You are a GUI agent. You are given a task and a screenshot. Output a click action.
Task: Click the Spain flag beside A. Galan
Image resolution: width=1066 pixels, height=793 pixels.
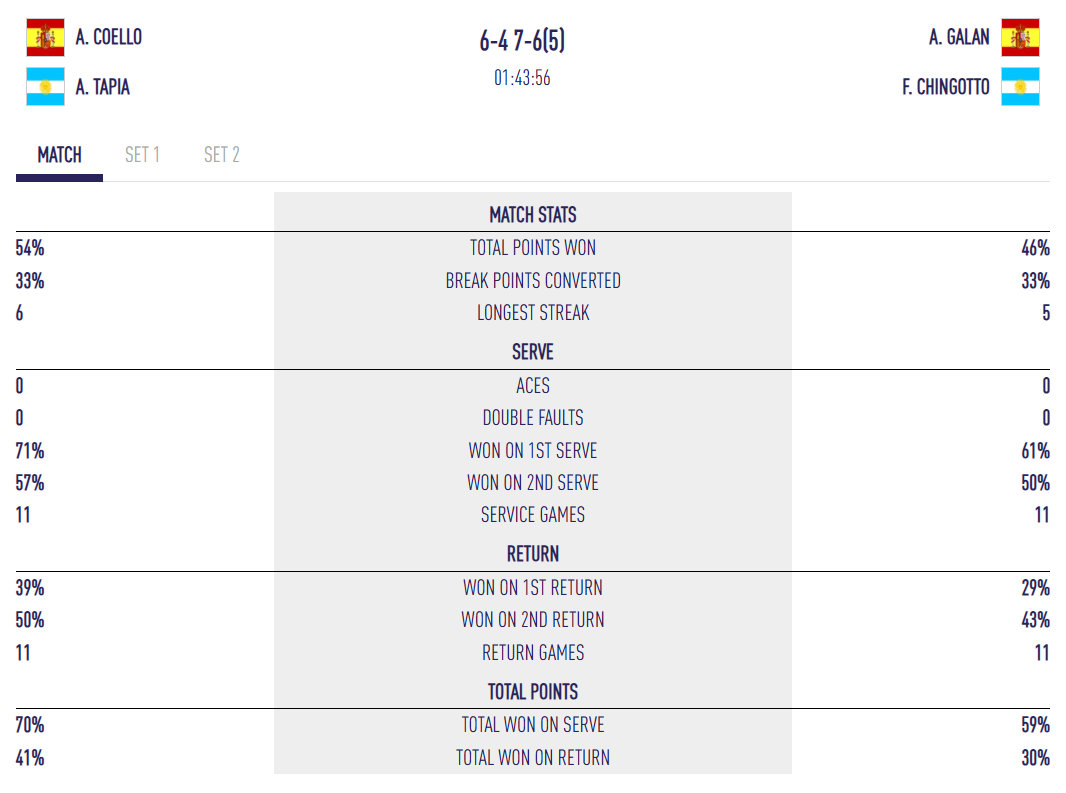(x=1020, y=37)
